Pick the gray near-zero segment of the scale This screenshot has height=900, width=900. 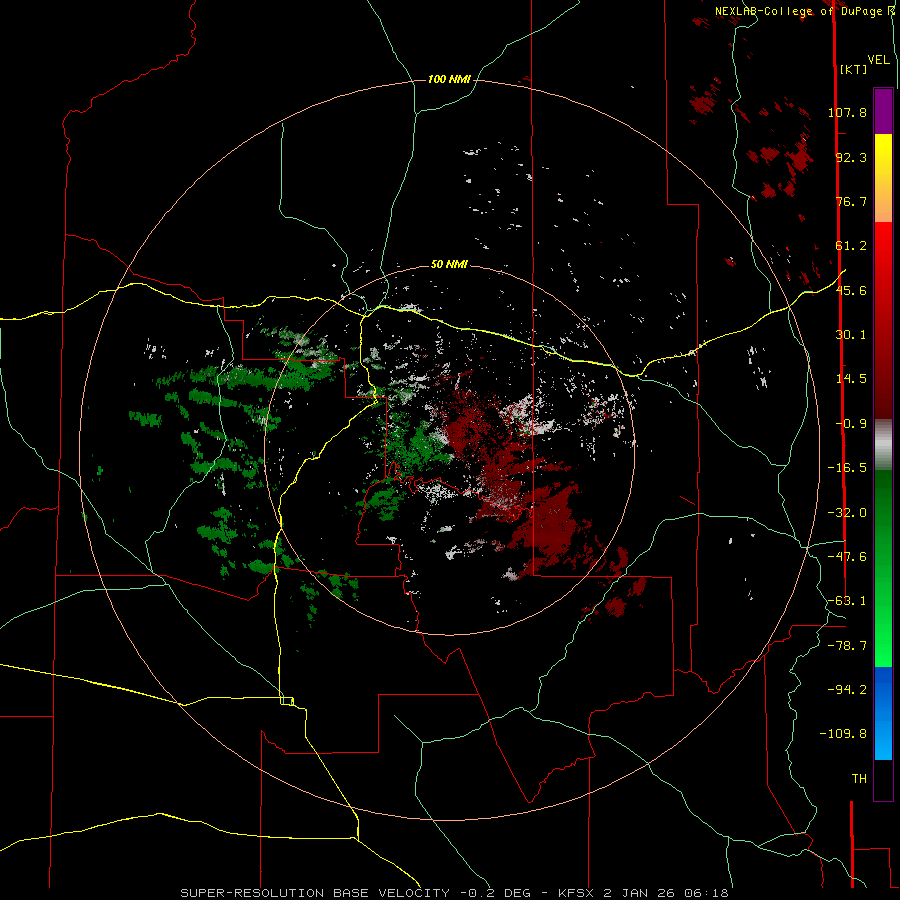click(883, 444)
